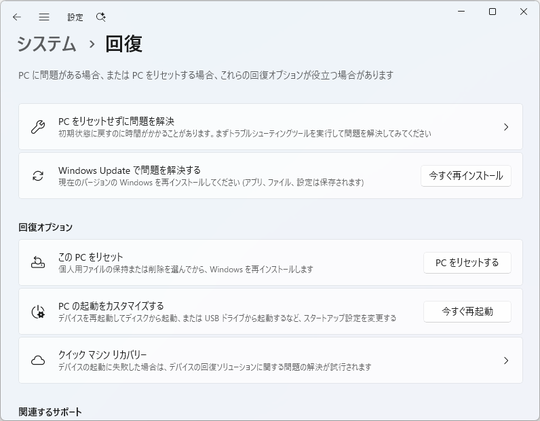
Task: Click 今すぐ再インストール button
Action: click(466, 176)
